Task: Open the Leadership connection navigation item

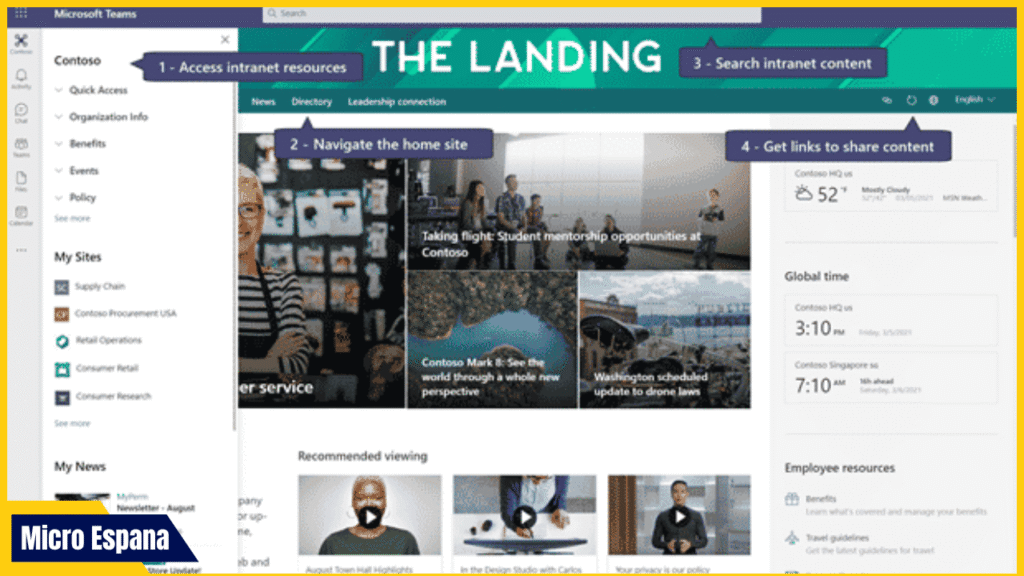Action: pos(396,102)
